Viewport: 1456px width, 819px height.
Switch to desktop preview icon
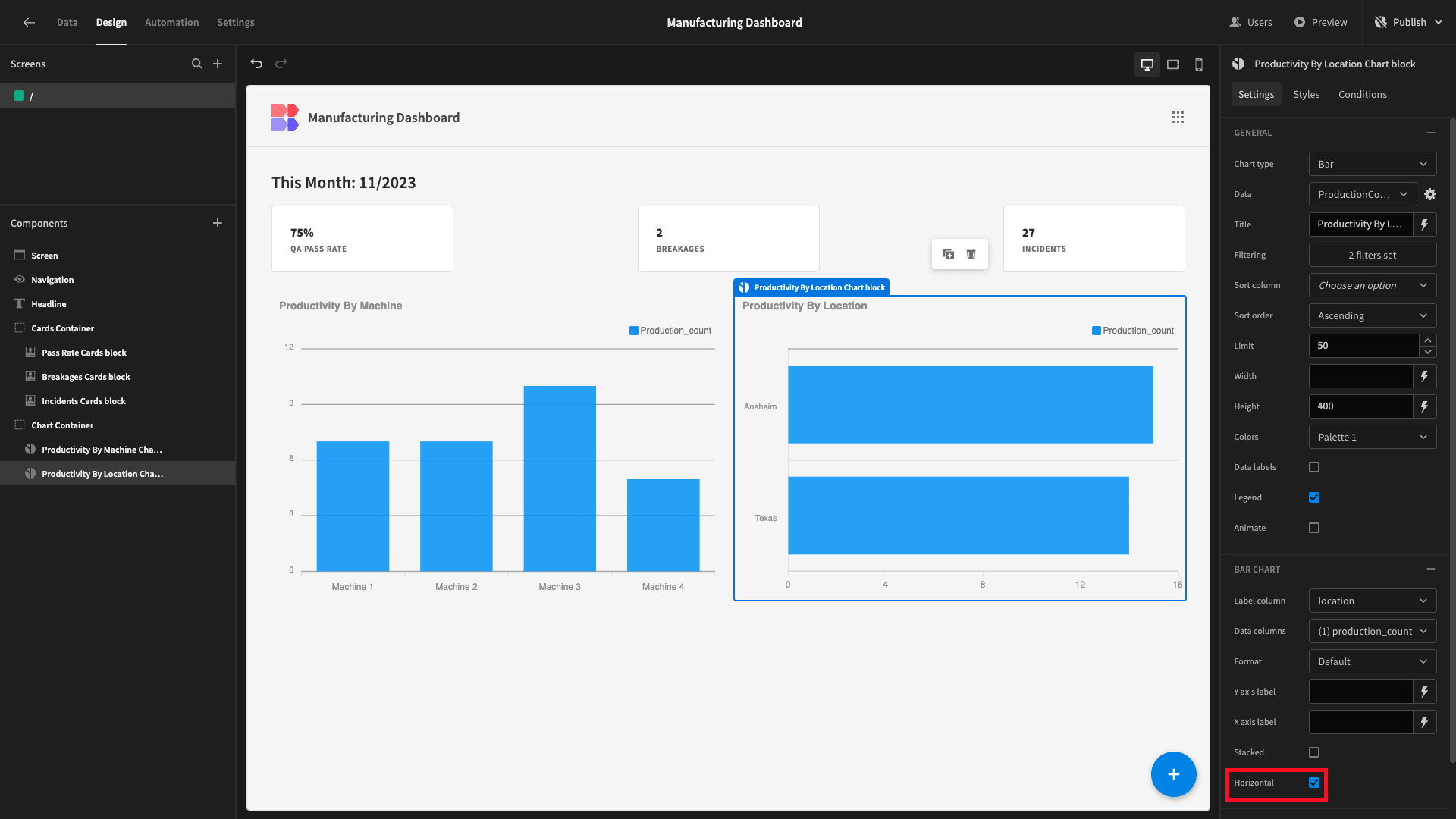(x=1147, y=64)
